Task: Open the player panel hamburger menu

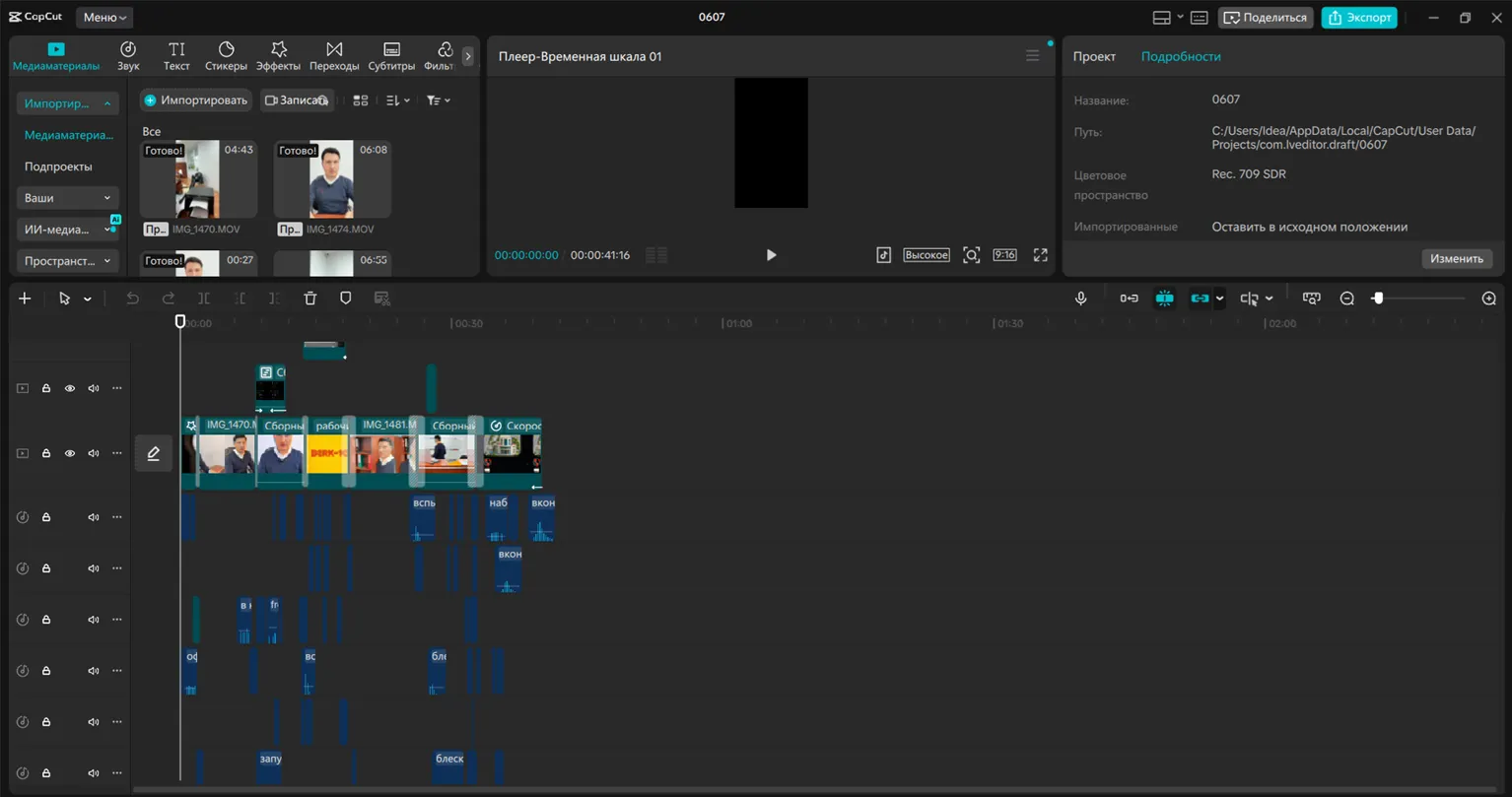Action: 1033,56
